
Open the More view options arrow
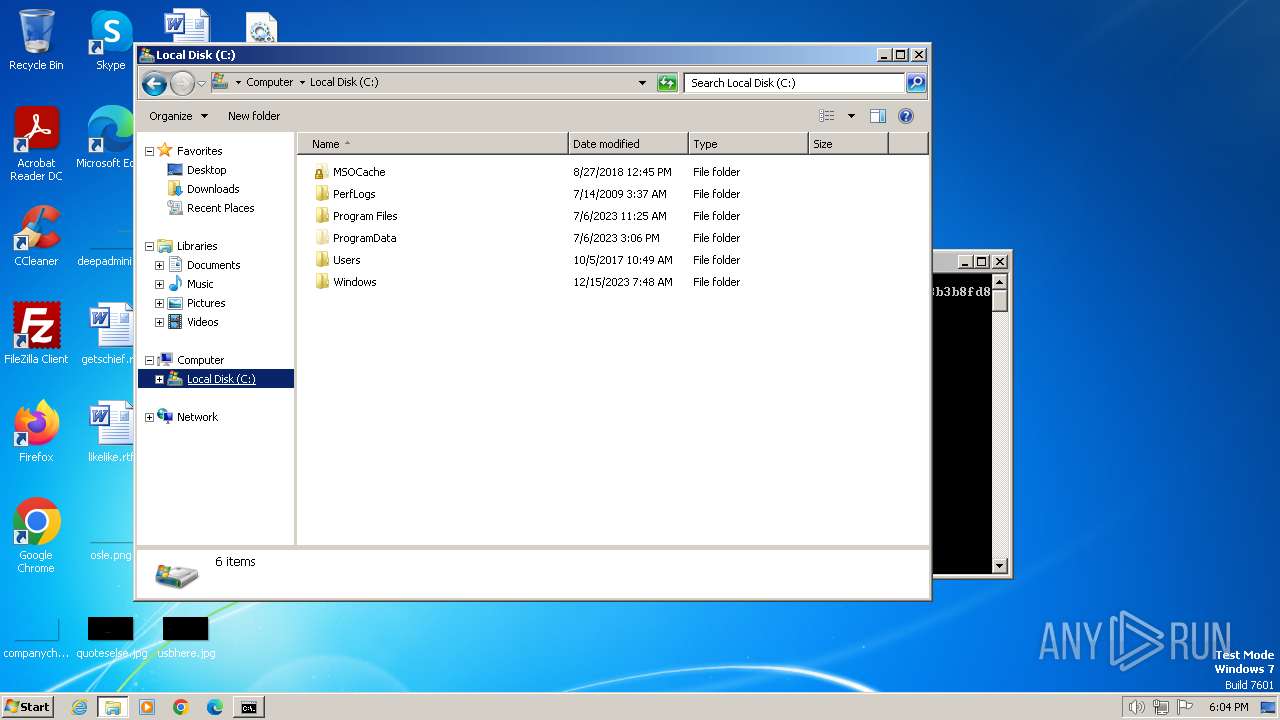click(851, 116)
